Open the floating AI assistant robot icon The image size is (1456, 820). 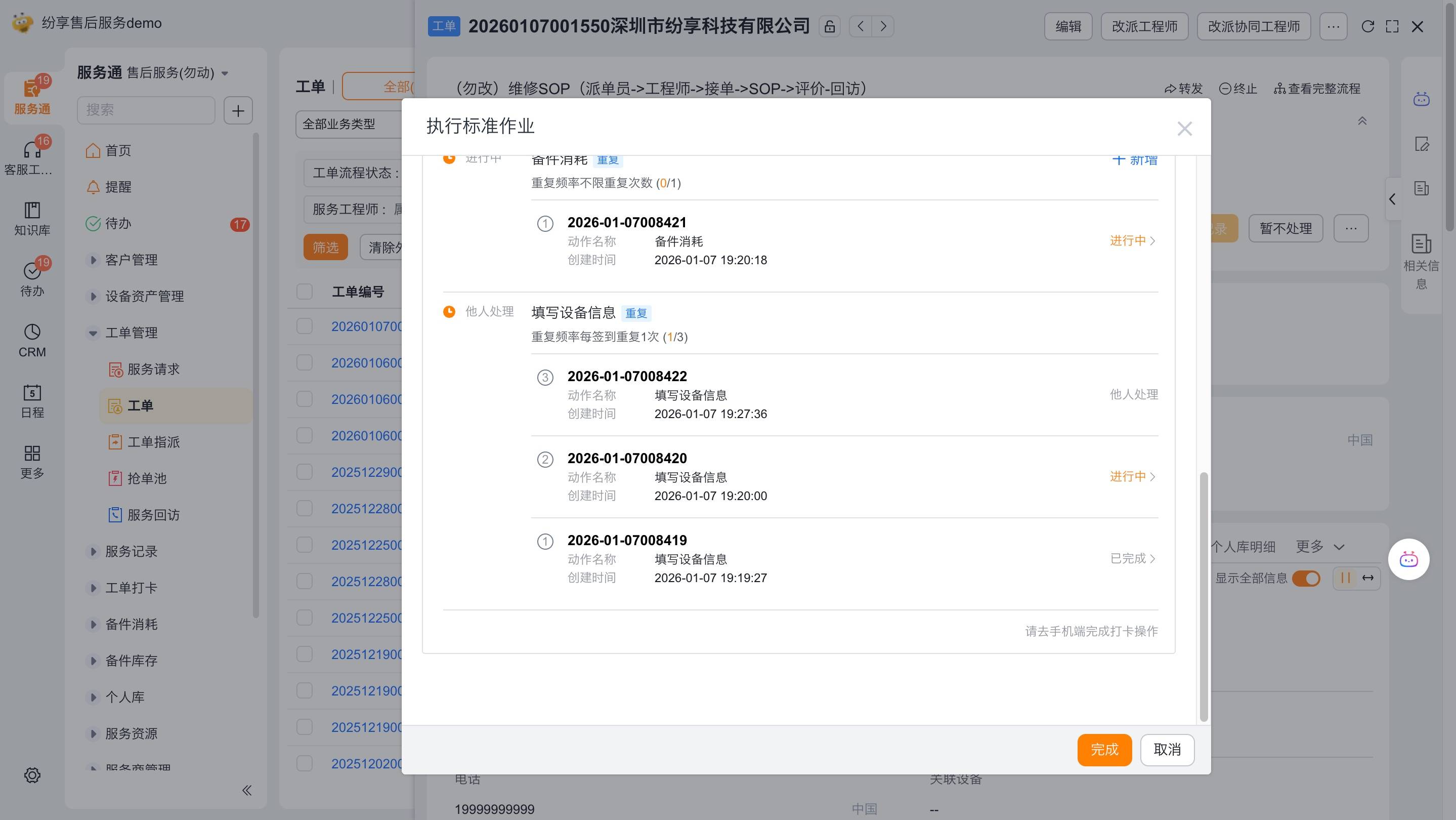1408,559
